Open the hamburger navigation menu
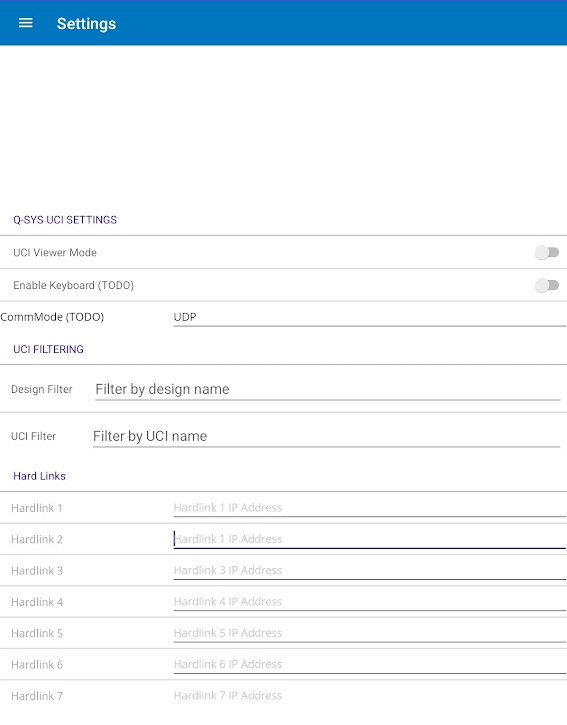 coord(25,23)
